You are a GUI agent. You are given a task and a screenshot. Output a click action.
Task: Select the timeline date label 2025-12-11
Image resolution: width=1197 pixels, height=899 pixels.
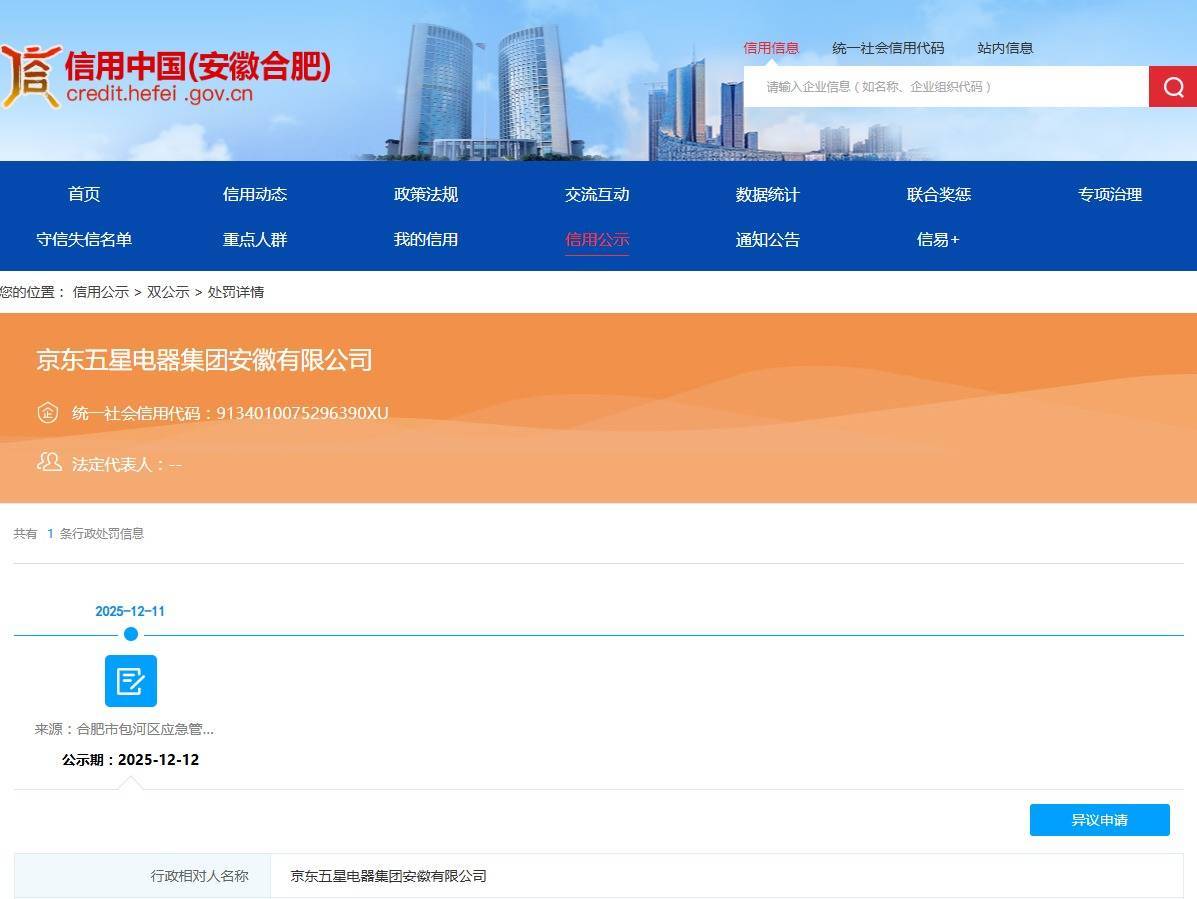tap(131, 611)
